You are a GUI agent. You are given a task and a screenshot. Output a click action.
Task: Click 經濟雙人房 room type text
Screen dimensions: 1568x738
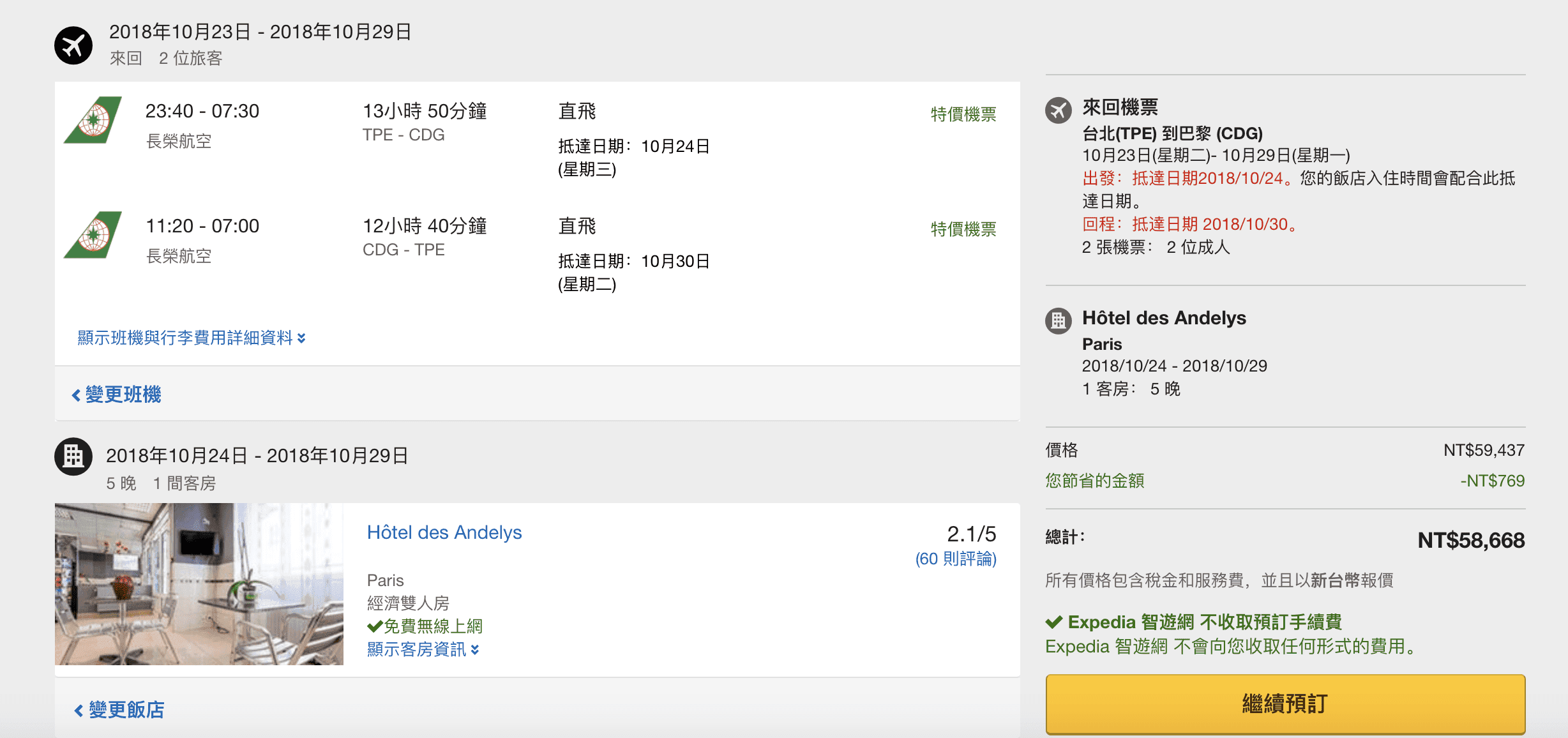[408, 603]
